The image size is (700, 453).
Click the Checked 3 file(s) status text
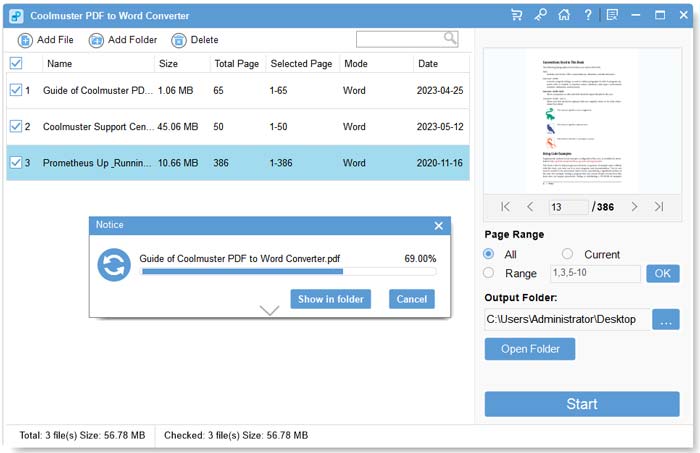pyautogui.click(x=236, y=435)
